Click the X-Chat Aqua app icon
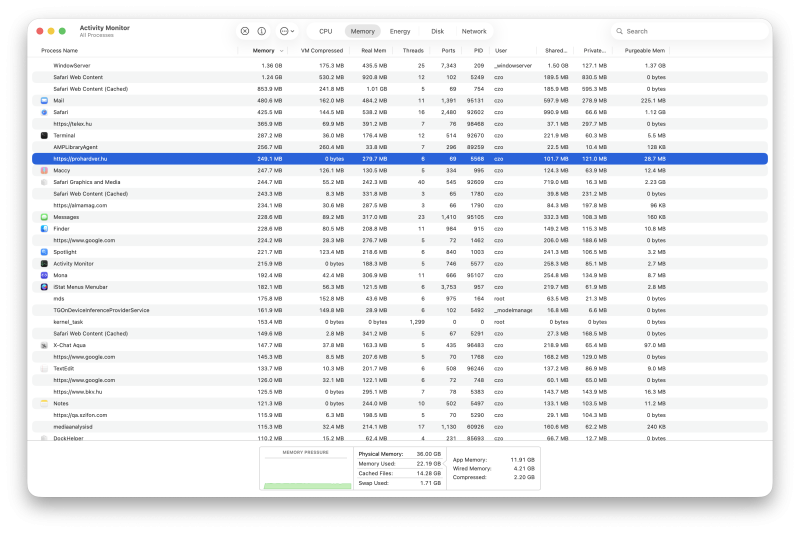The height and width of the screenshot is (533, 800). pos(44,345)
